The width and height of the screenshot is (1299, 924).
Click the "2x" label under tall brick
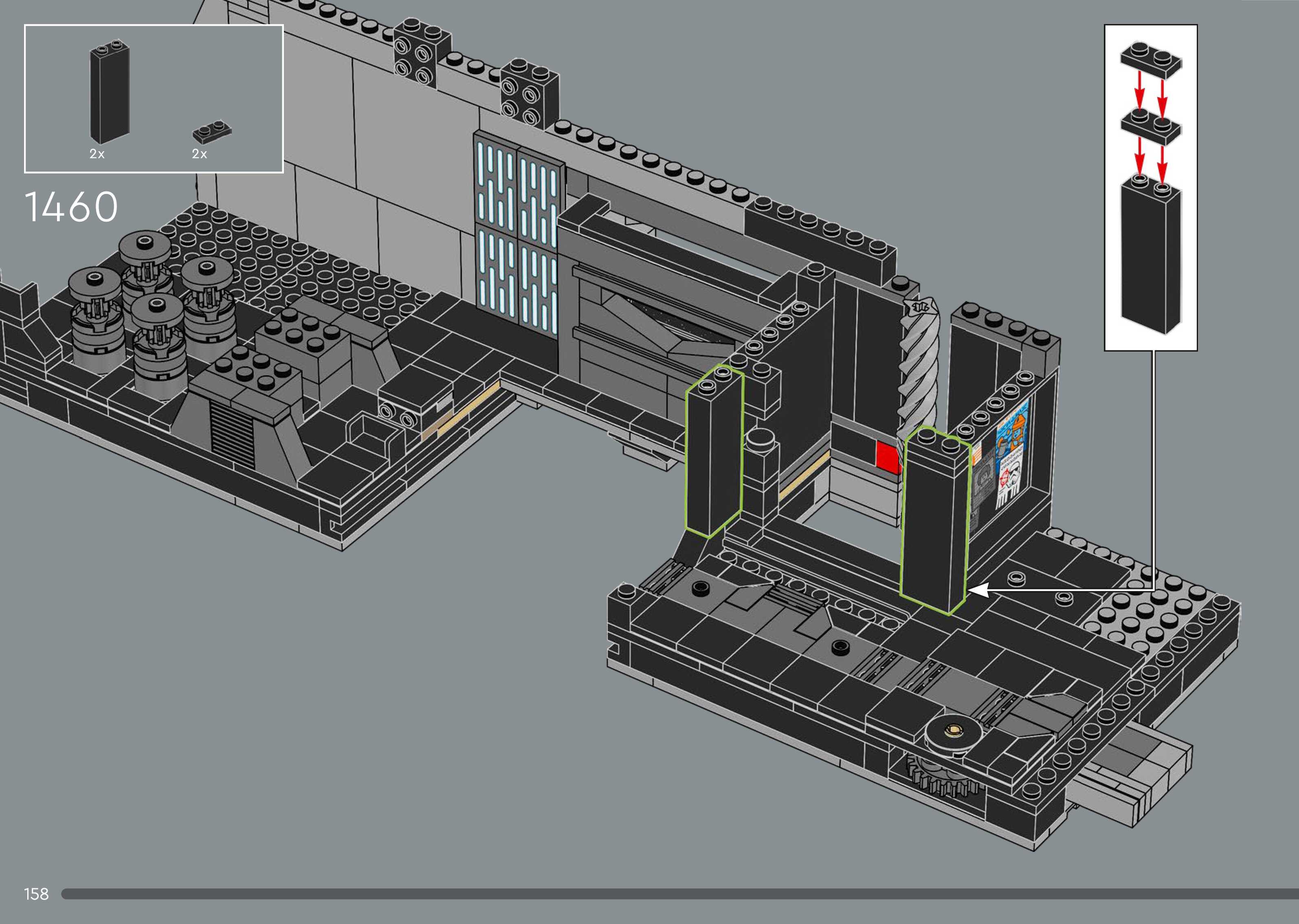[x=97, y=154]
